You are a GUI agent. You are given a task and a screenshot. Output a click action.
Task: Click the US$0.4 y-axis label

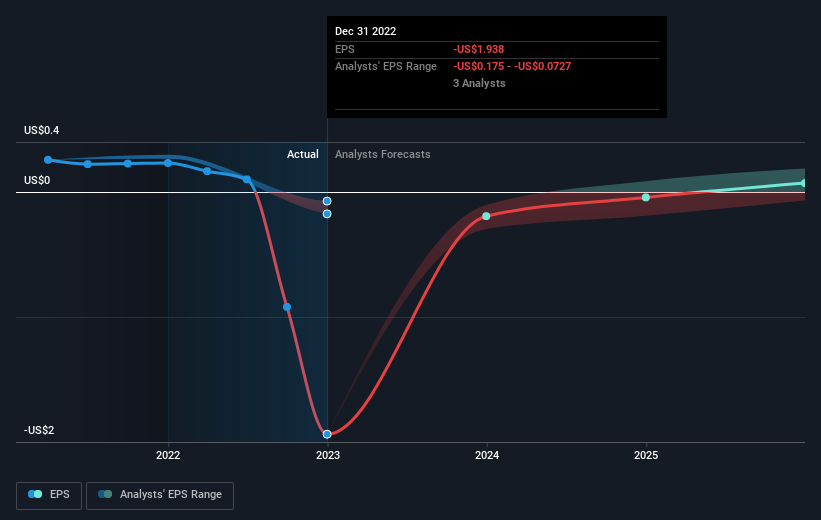[41, 130]
